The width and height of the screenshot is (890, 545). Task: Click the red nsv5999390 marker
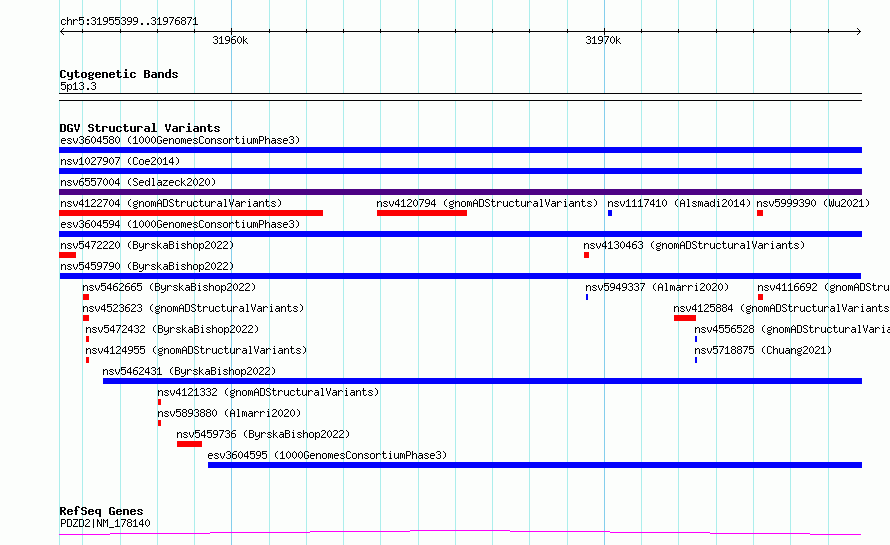pos(760,213)
